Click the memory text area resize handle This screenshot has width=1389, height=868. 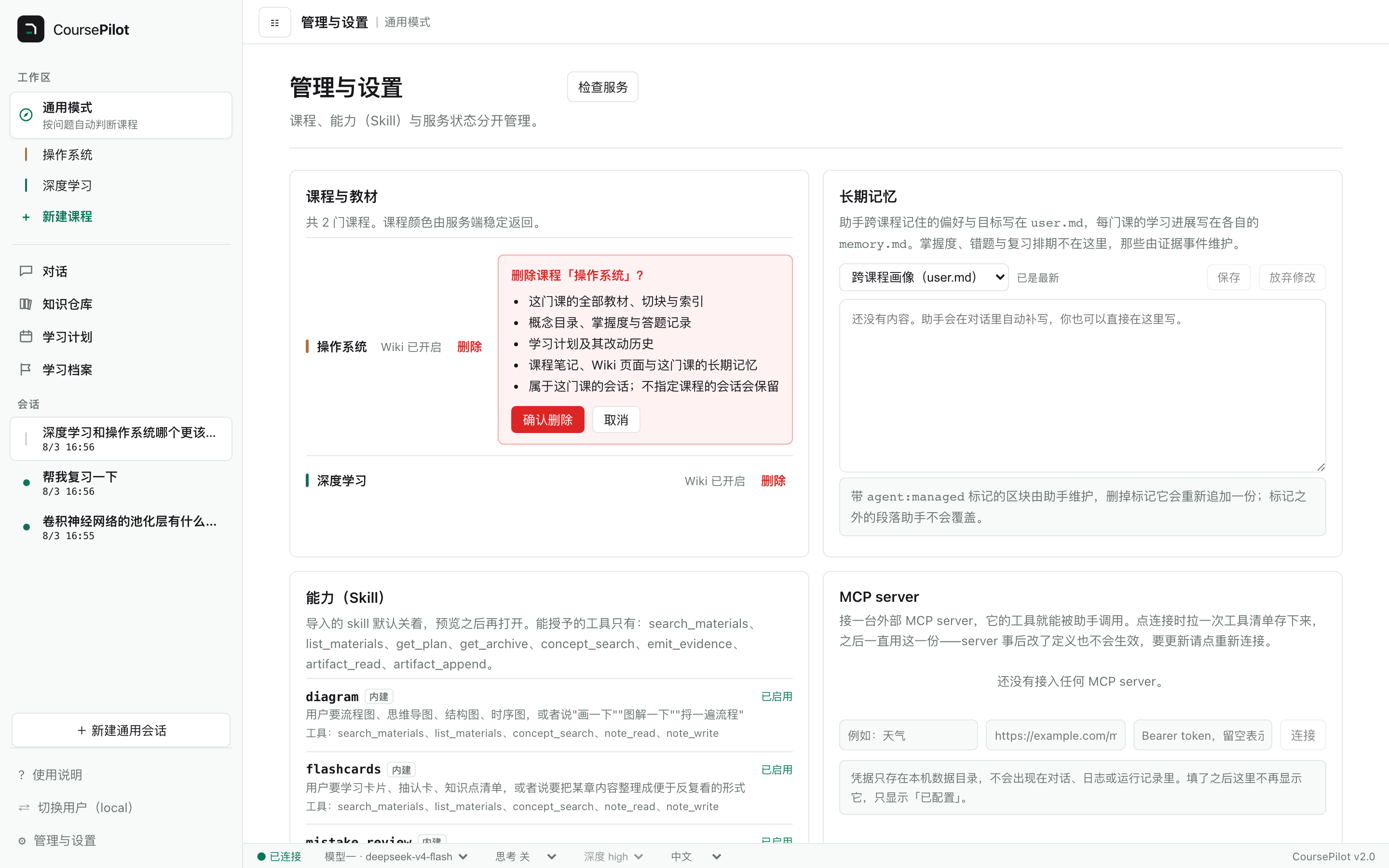pos(1321,467)
